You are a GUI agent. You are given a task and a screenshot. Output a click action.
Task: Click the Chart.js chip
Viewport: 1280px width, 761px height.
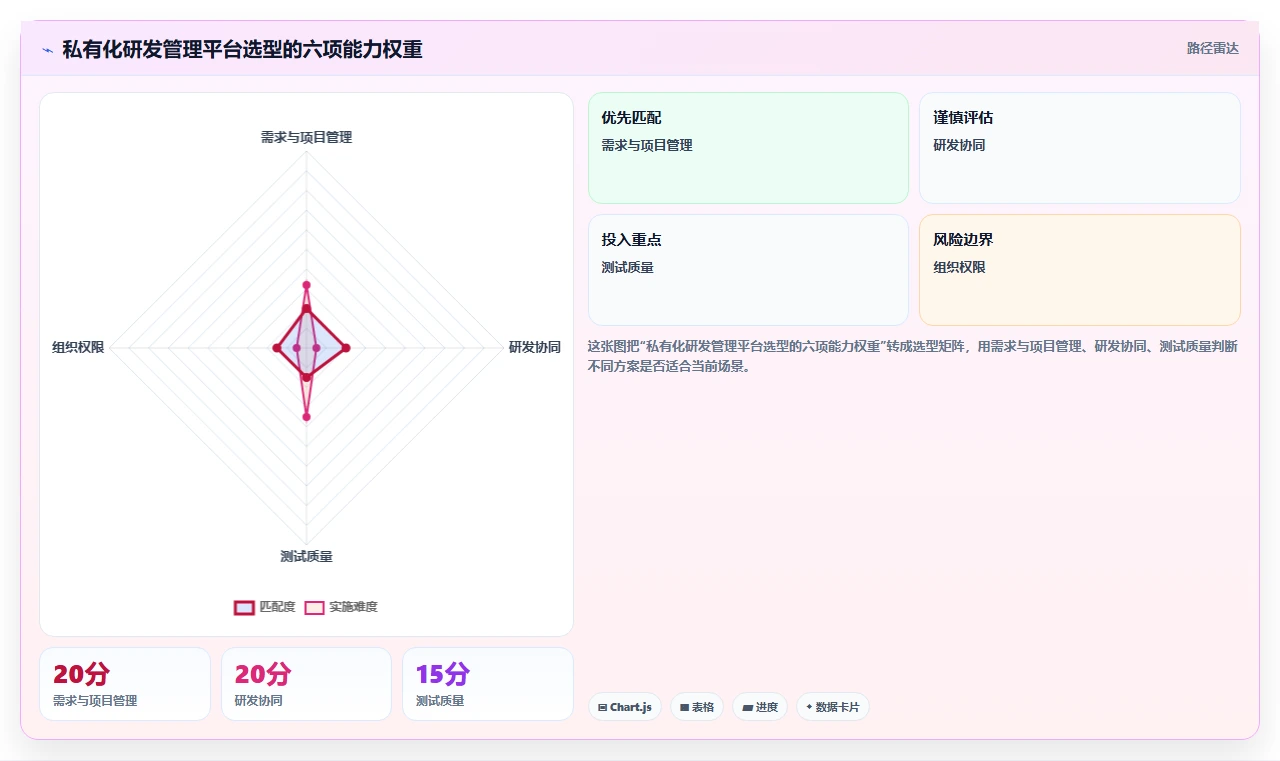pos(625,707)
